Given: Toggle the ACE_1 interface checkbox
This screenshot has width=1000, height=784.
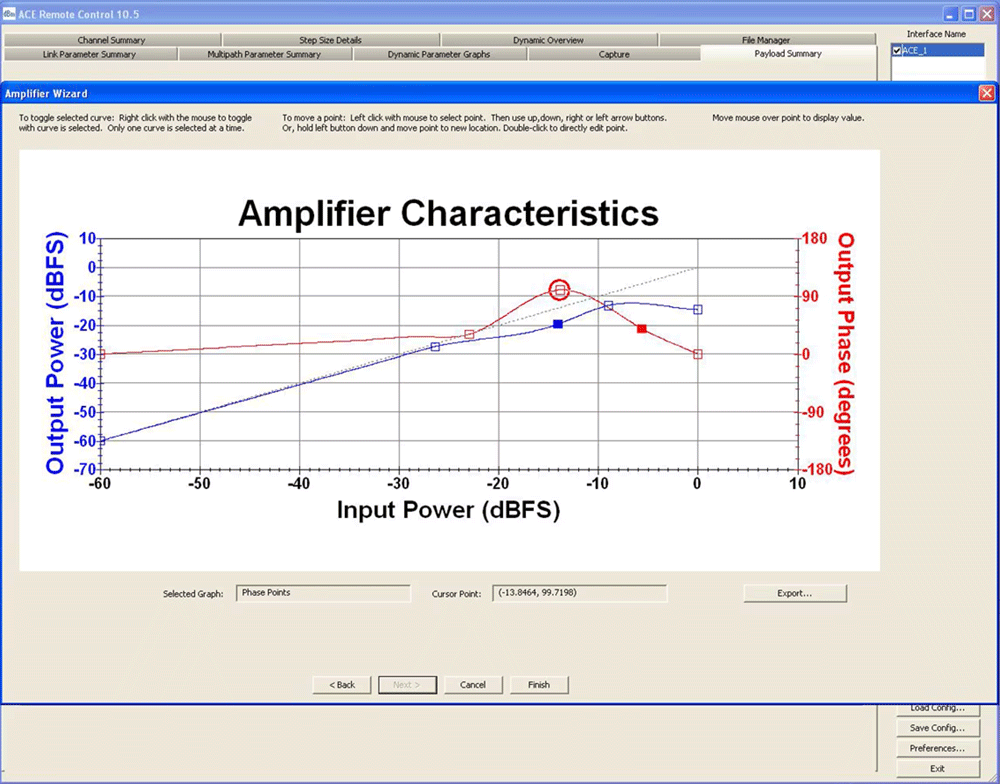Looking at the screenshot, I should tap(897, 50).
